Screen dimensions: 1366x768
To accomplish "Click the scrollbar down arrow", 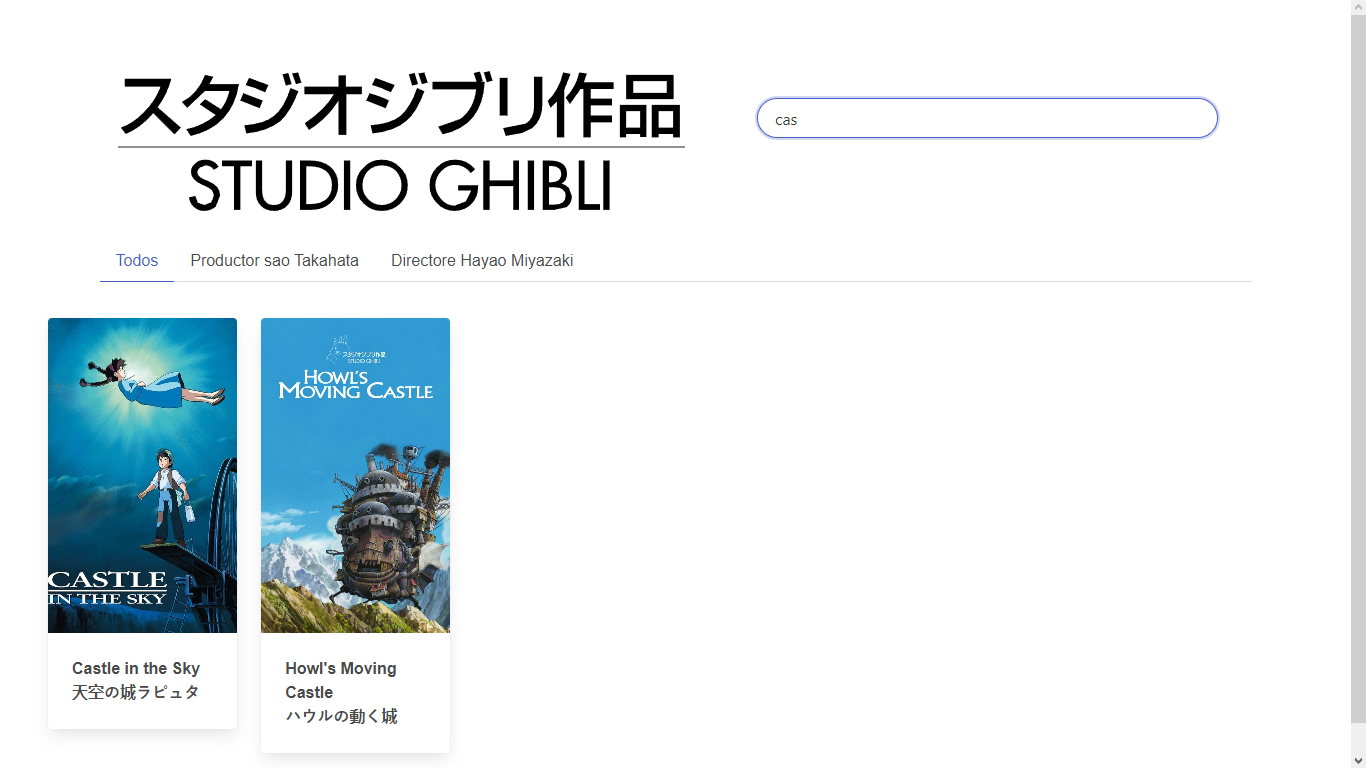I will point(1359,760).
